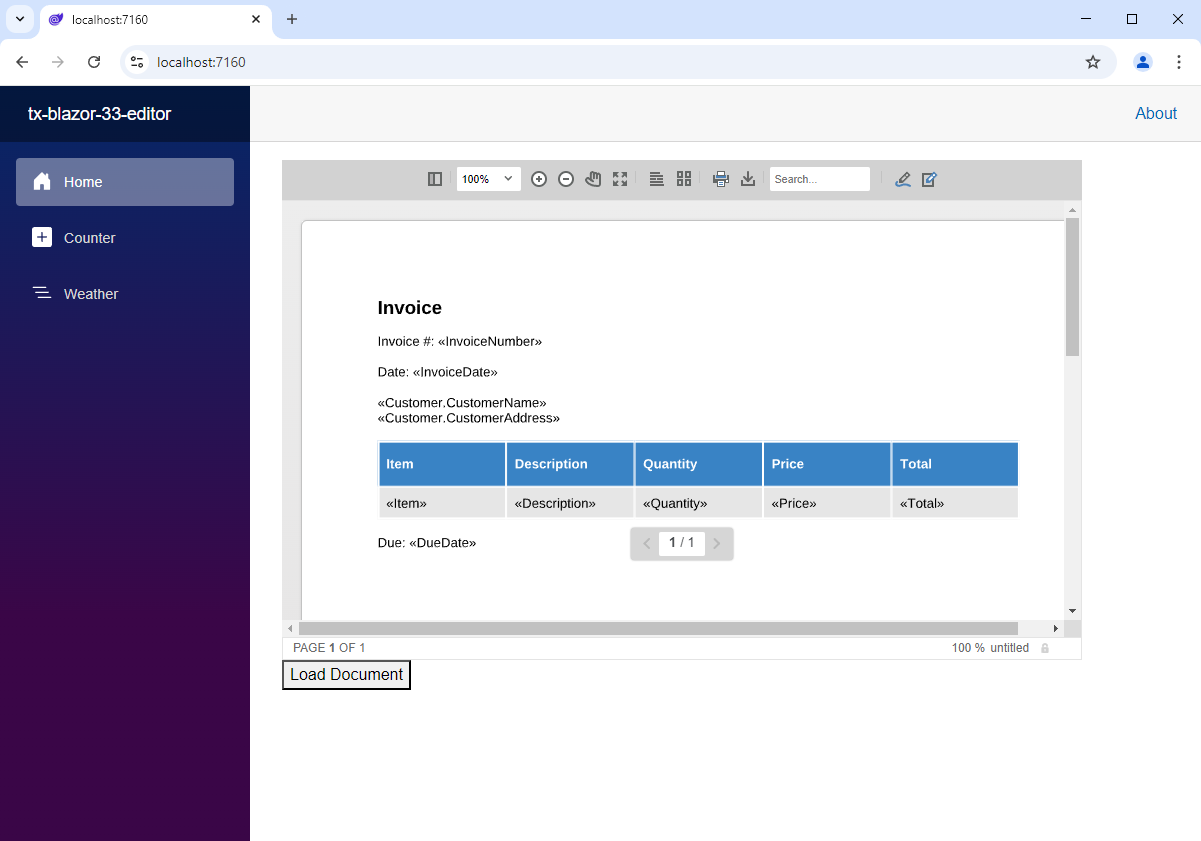1201x841 pixels.
Task: Toggle the document lock in status bar
Action: (1045, 647)
